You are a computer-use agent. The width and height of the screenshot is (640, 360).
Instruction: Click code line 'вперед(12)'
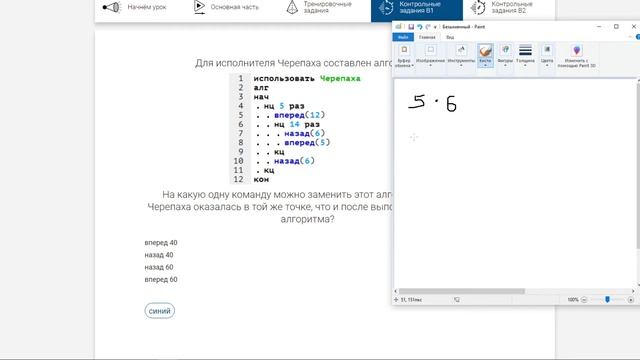(300, 115)
